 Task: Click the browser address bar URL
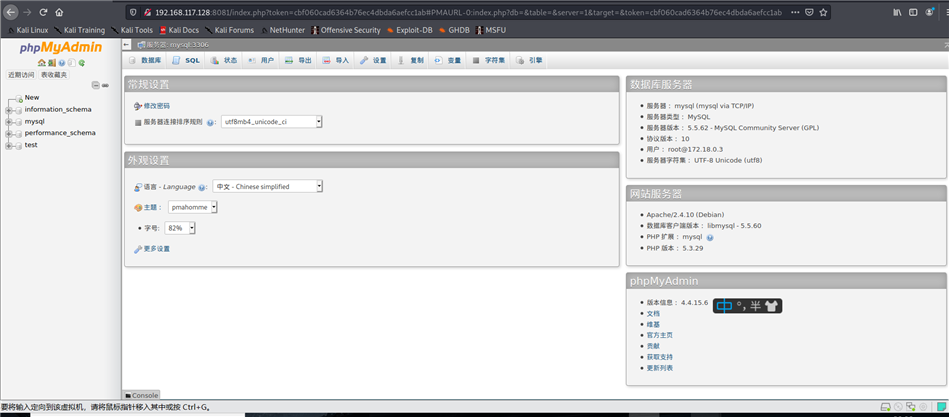(x=468, y=12)
